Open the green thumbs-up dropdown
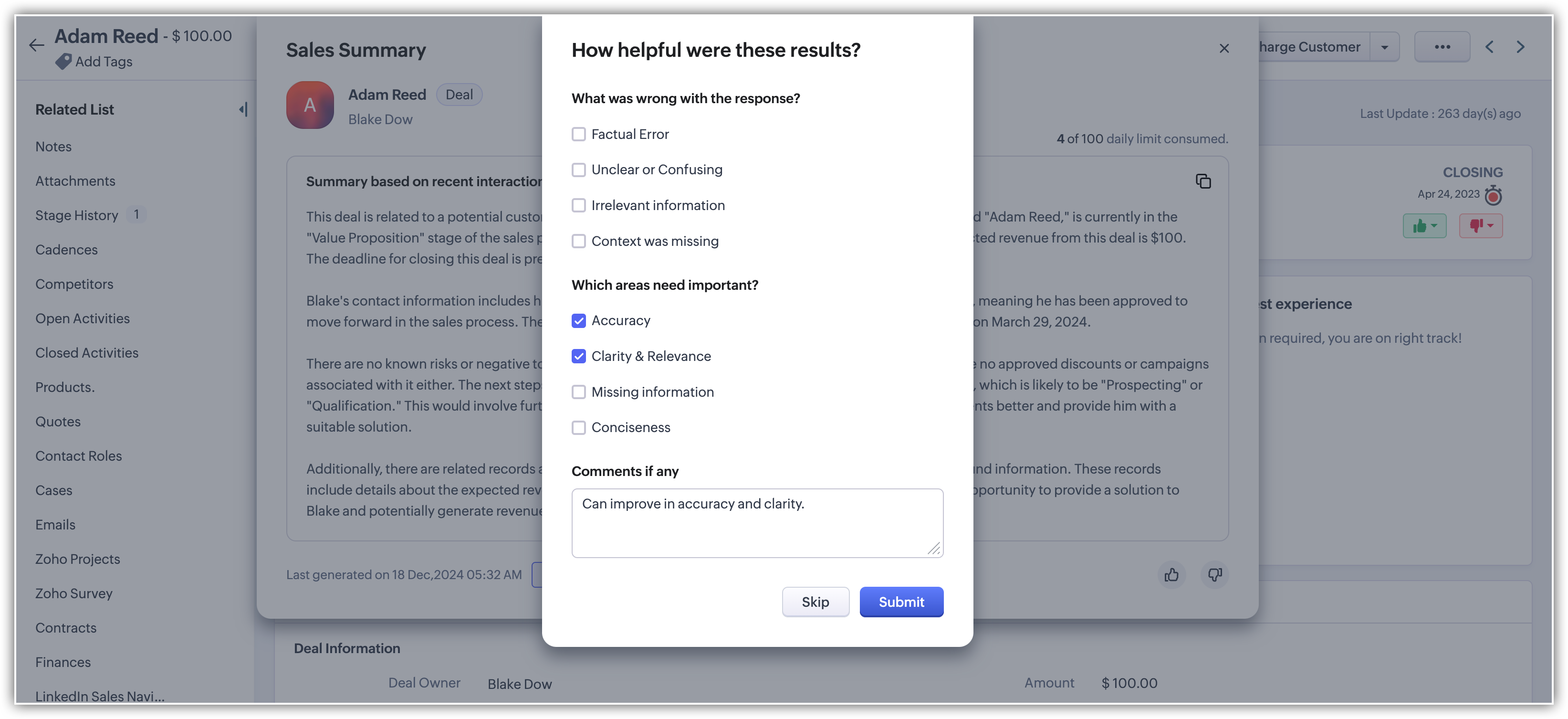 tap(1424, 226)
